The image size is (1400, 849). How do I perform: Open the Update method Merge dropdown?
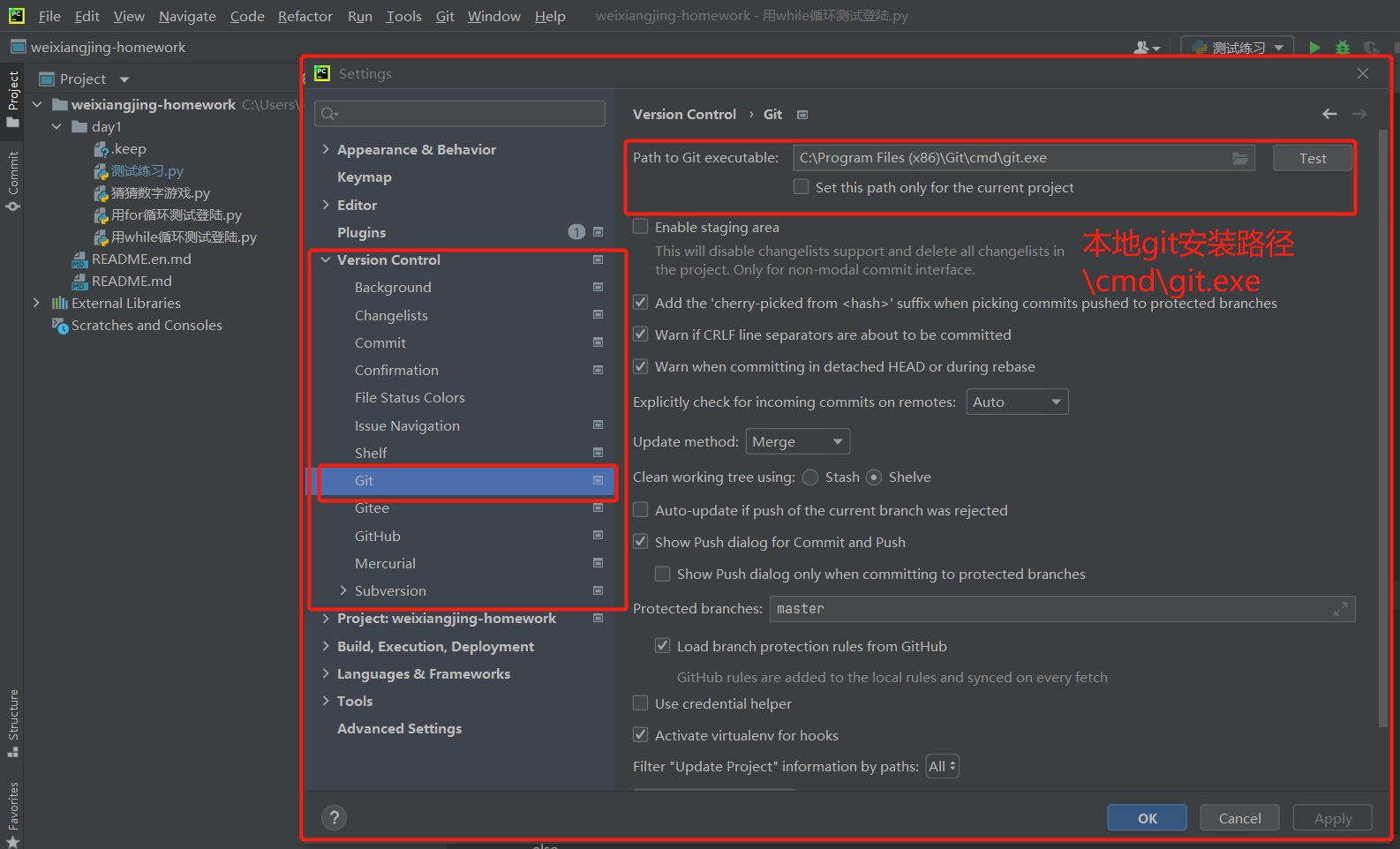(x=798, y=441)
